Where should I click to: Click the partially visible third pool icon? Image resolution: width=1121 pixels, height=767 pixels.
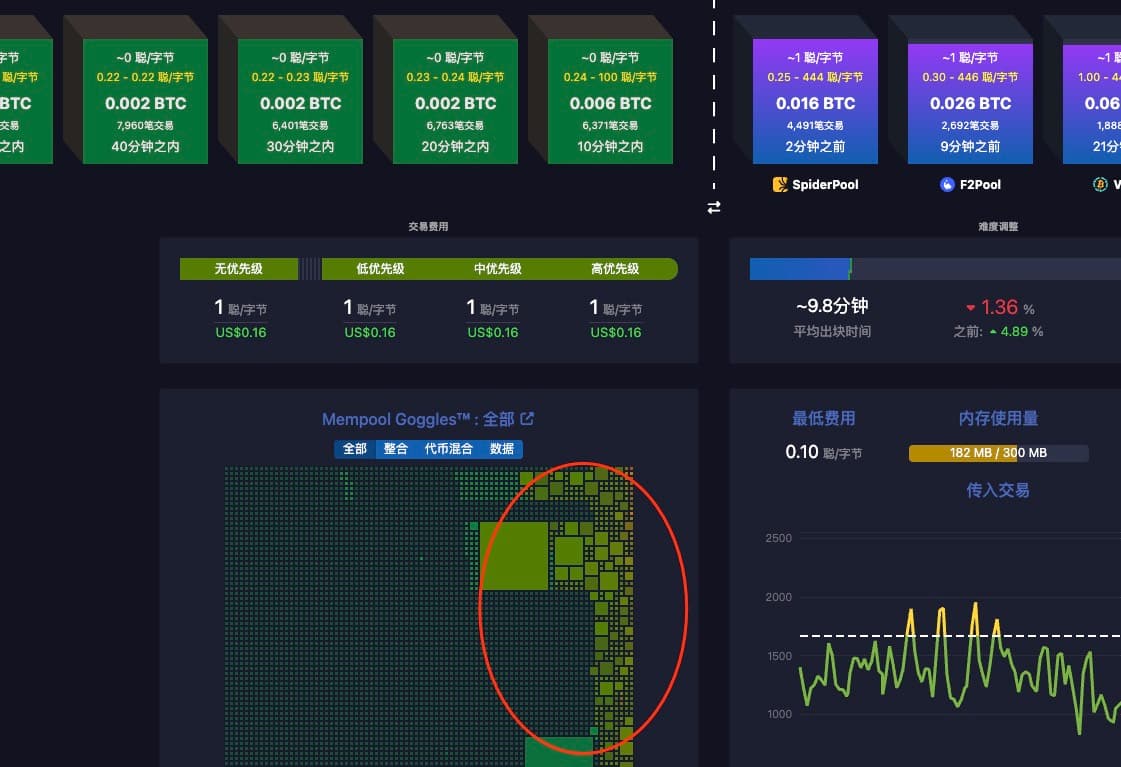click(x=1100, y=185)
